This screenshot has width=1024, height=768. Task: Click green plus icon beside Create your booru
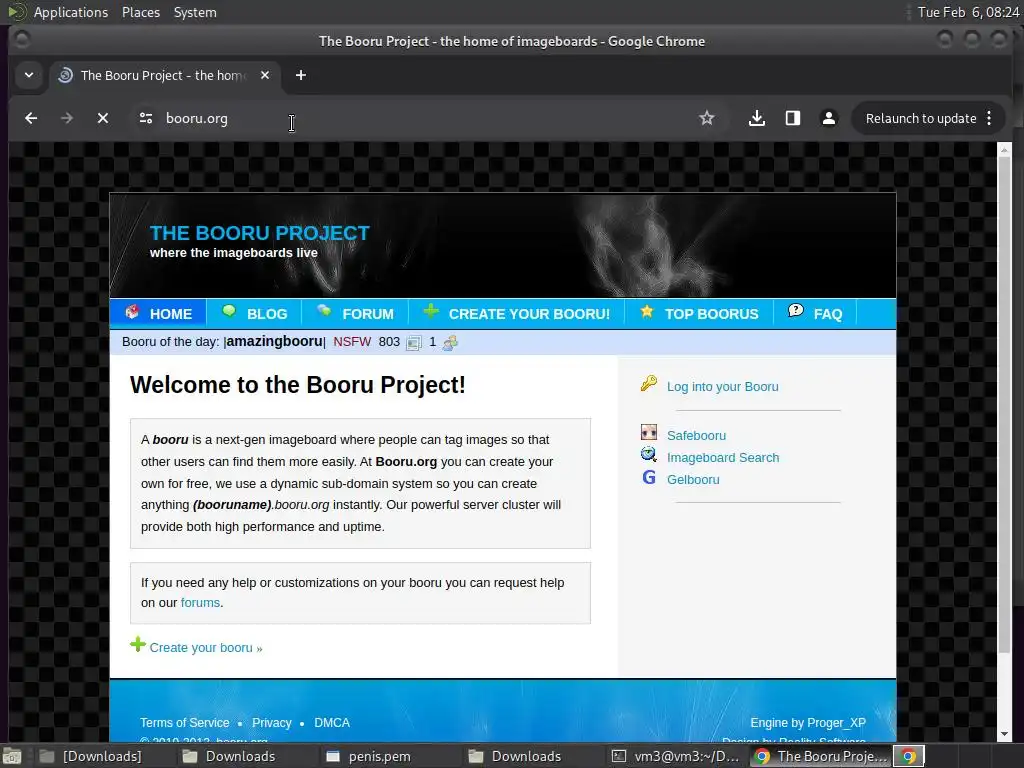pos(138,645)
